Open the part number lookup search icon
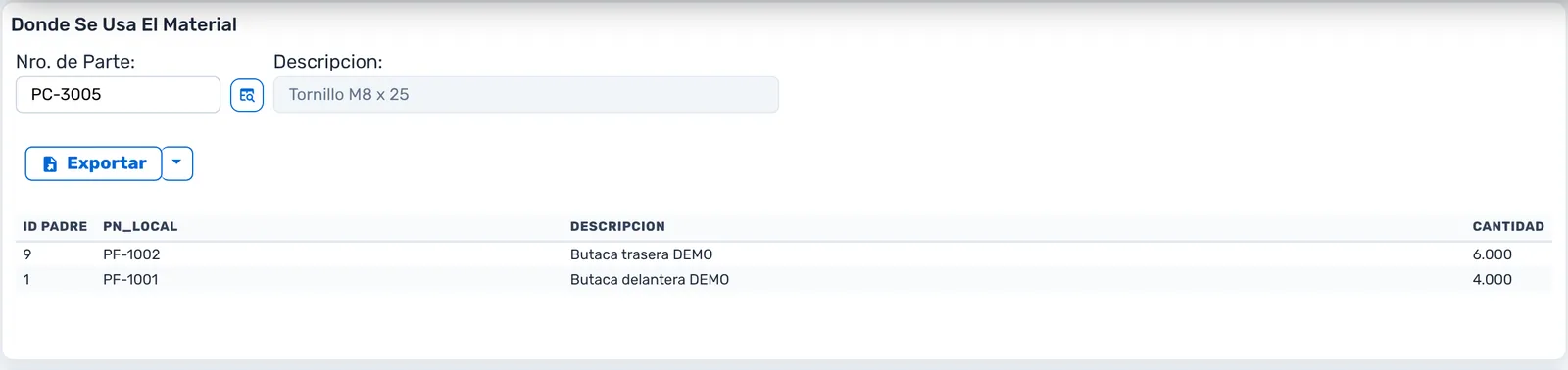 247,95
